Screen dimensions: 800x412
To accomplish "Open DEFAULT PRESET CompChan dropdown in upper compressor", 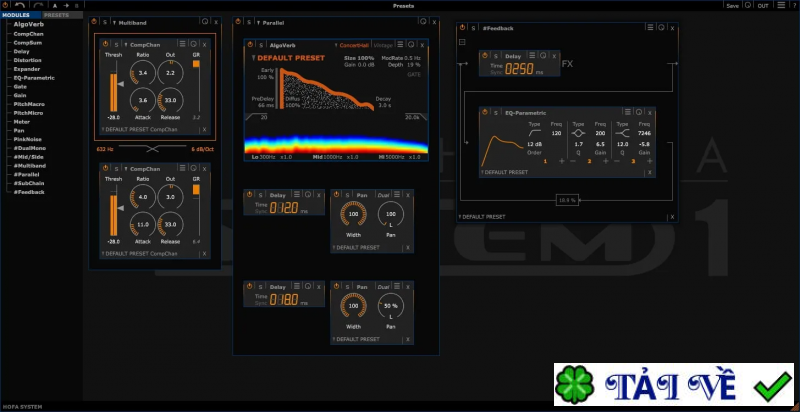I will click(x=139, y=130).
